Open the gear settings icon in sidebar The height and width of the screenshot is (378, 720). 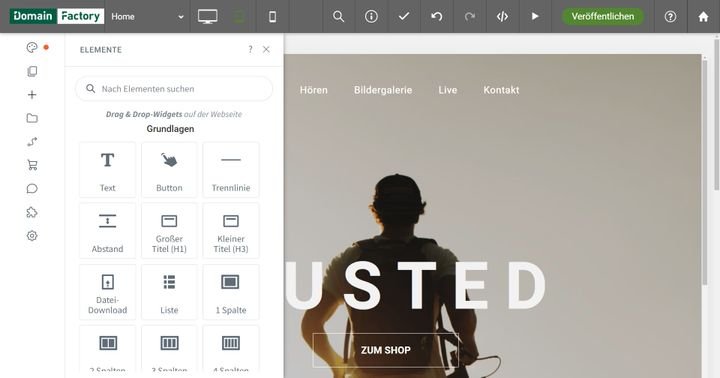click(32, 236)
